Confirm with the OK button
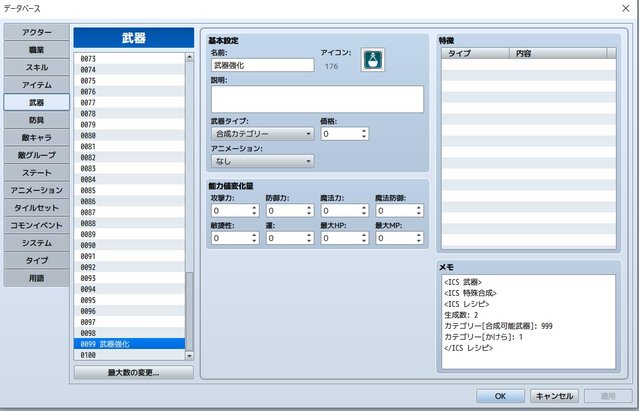639x411 pixels. [x=500, y=396]
